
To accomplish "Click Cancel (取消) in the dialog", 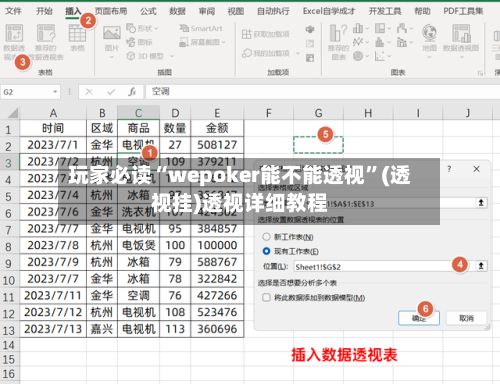I will pyautogui.click(x=466, y=318).
